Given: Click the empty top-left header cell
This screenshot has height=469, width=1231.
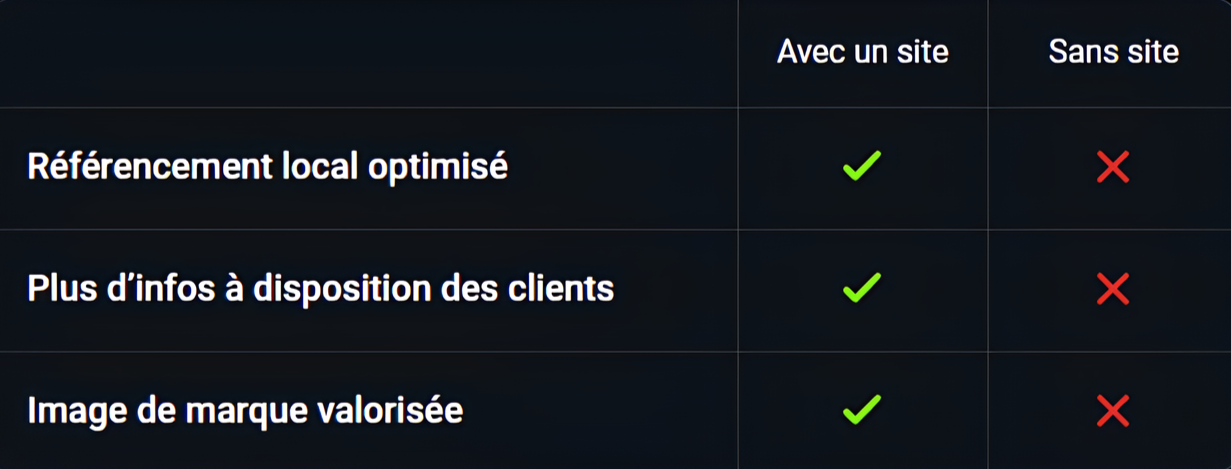Looking at the screenshot, I should click(x=369, y=53).
